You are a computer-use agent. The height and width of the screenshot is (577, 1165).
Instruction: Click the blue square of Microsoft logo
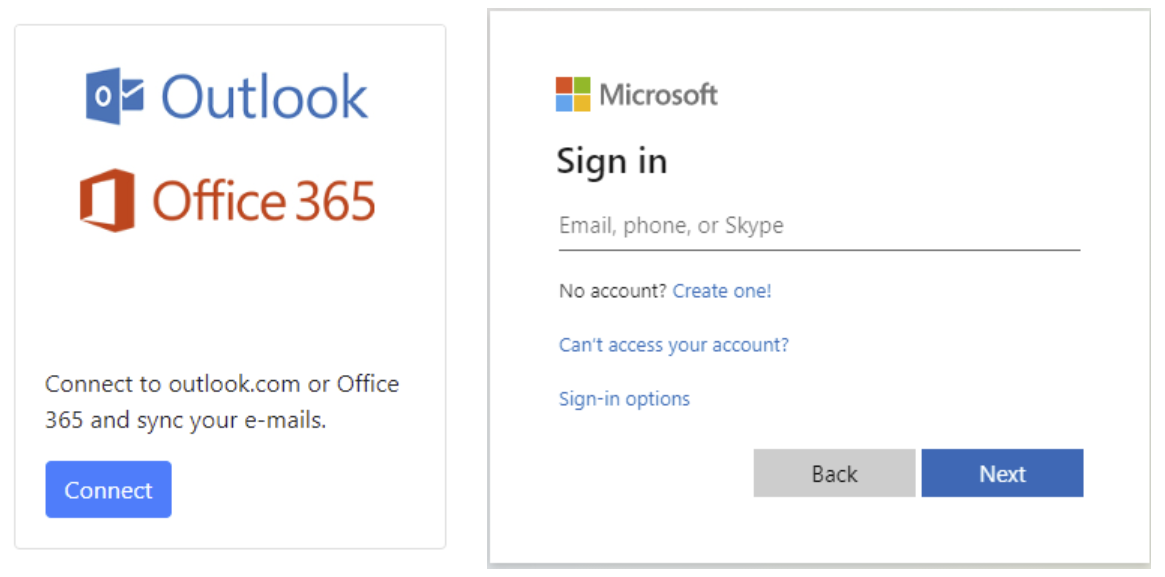pos(564,103)
